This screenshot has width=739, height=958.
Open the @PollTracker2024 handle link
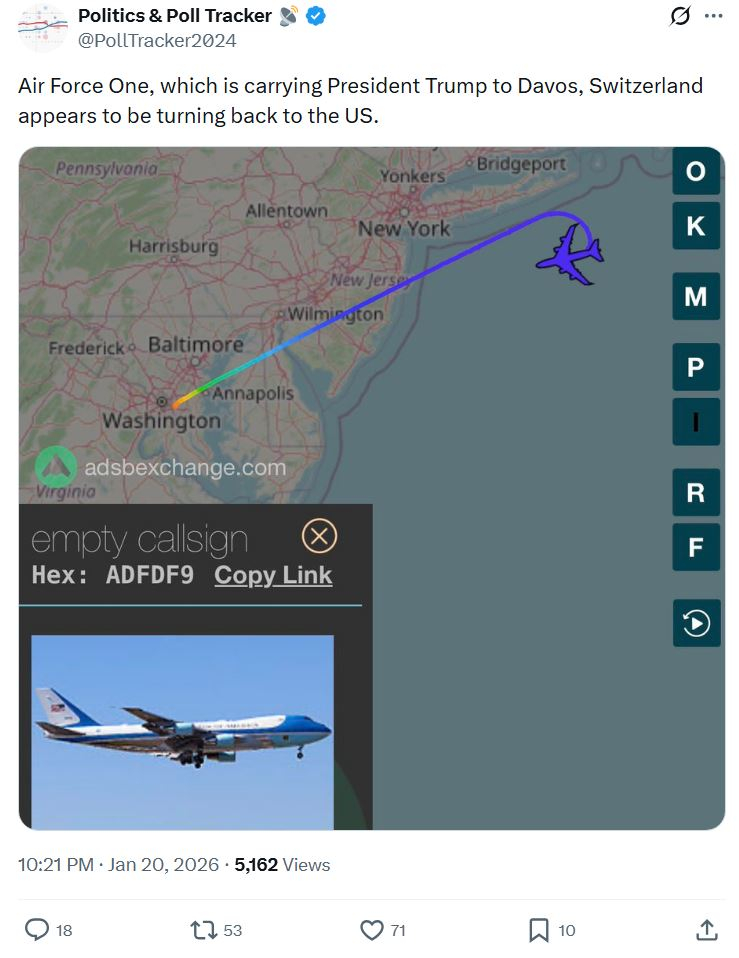pyautogui.click(x=157, y=41)
